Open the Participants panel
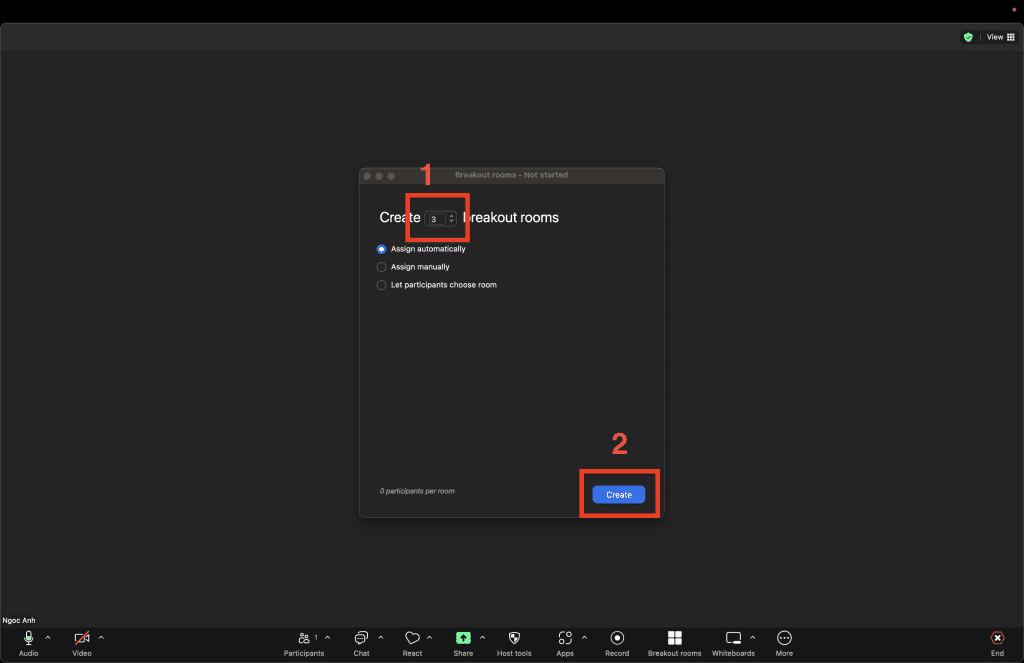 (305, 643)
